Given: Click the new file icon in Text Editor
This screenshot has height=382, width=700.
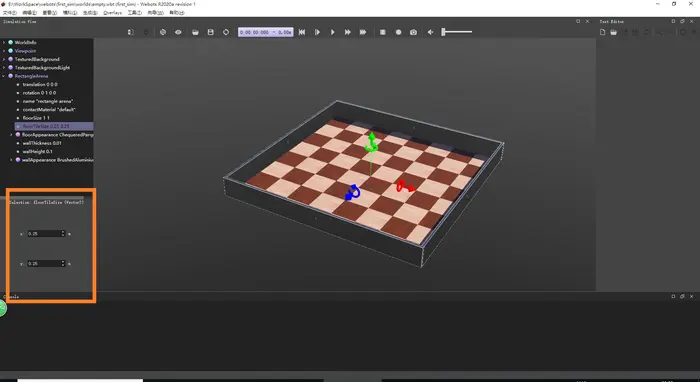Looking at the screenshot, I should tap(603, 32).
